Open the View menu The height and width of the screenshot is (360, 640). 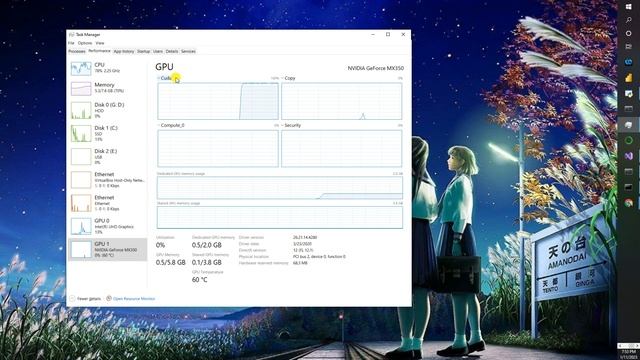[x=100, y=43]
